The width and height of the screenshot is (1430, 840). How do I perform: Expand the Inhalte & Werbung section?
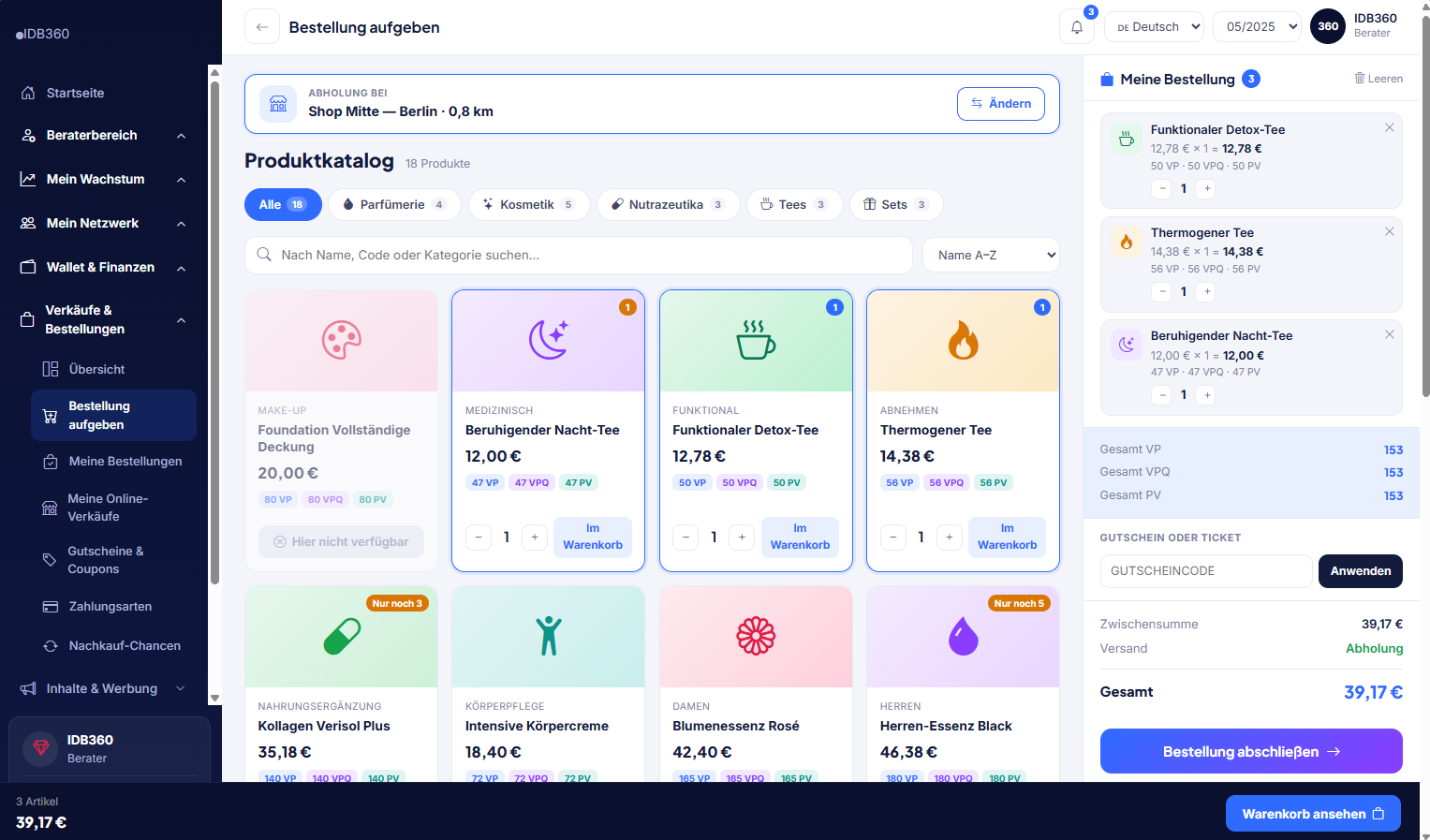[x=181, y=688]
